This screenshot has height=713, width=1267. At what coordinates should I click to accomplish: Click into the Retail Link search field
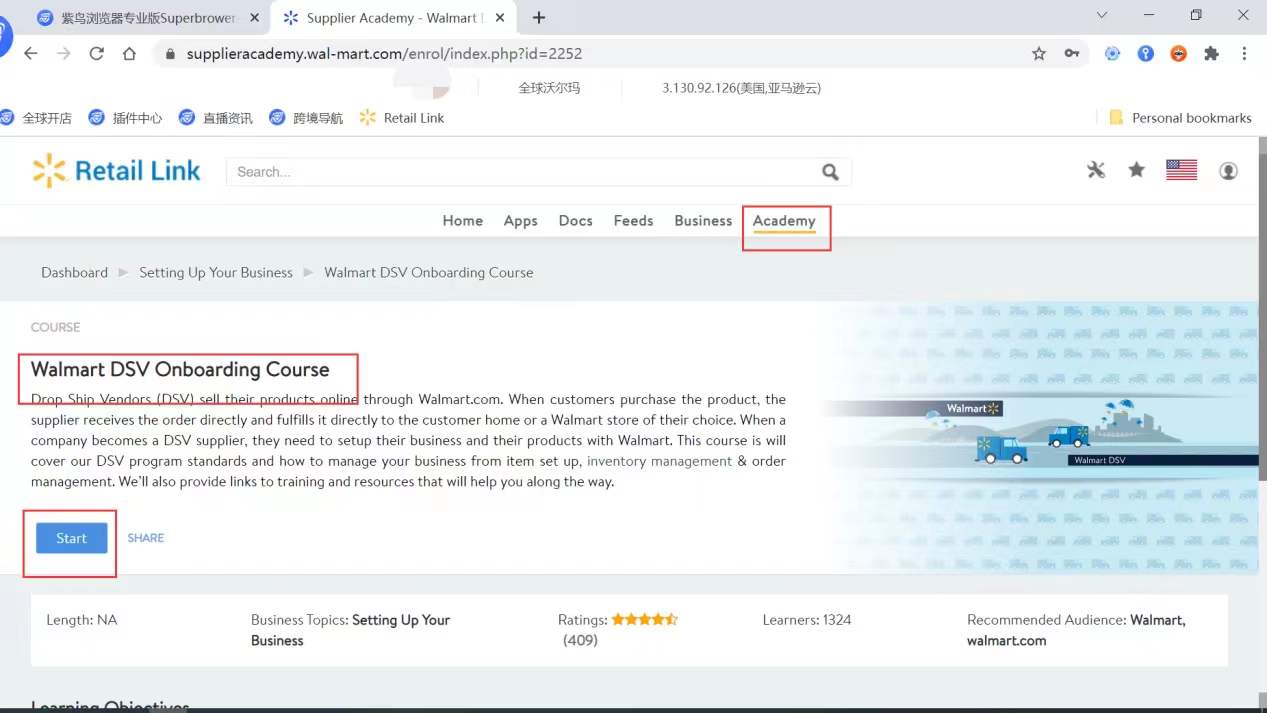coord(520,172)
